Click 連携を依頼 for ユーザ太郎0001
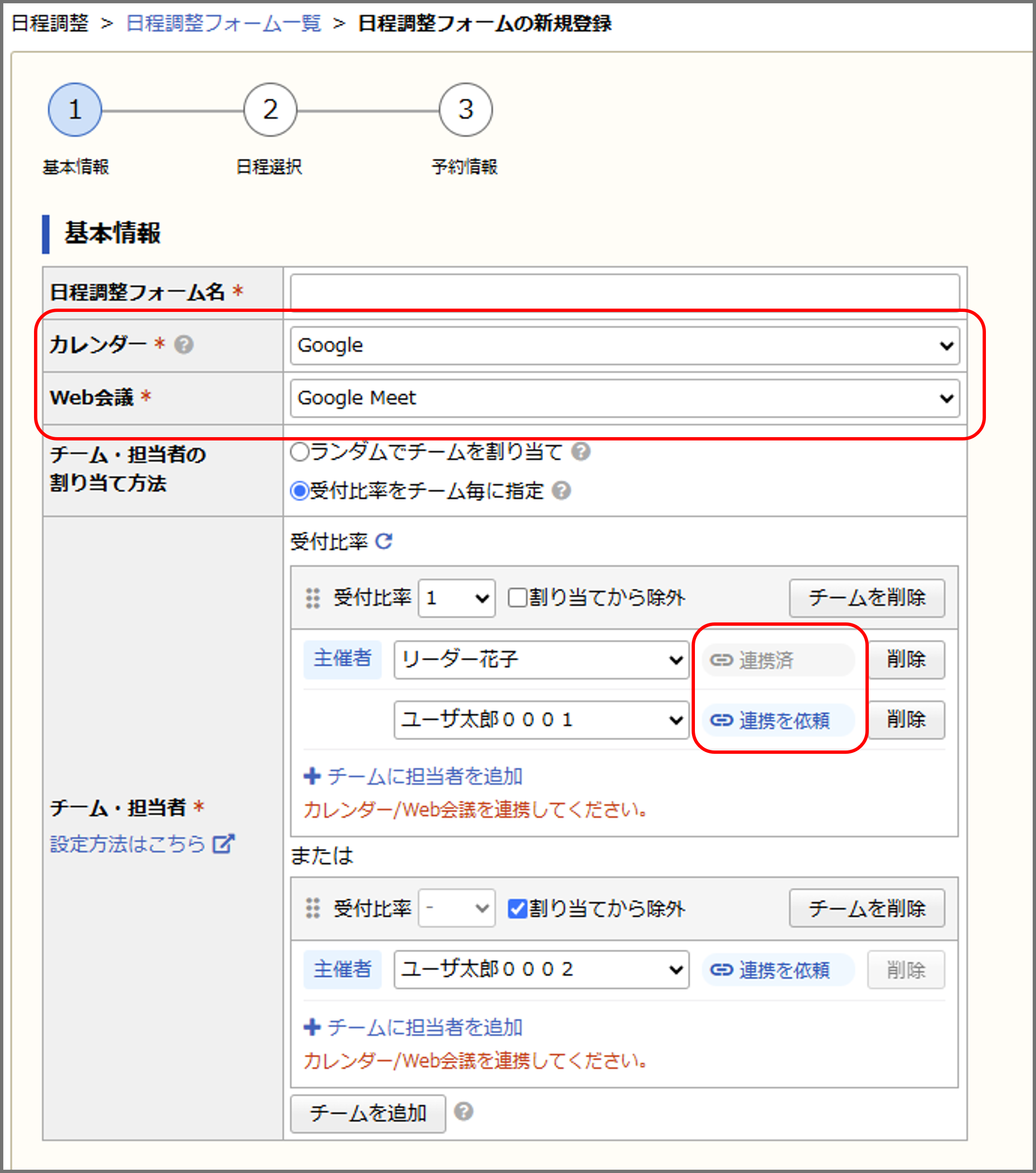The height and width of the screenshot is (1173, 1036). point(779,720)
